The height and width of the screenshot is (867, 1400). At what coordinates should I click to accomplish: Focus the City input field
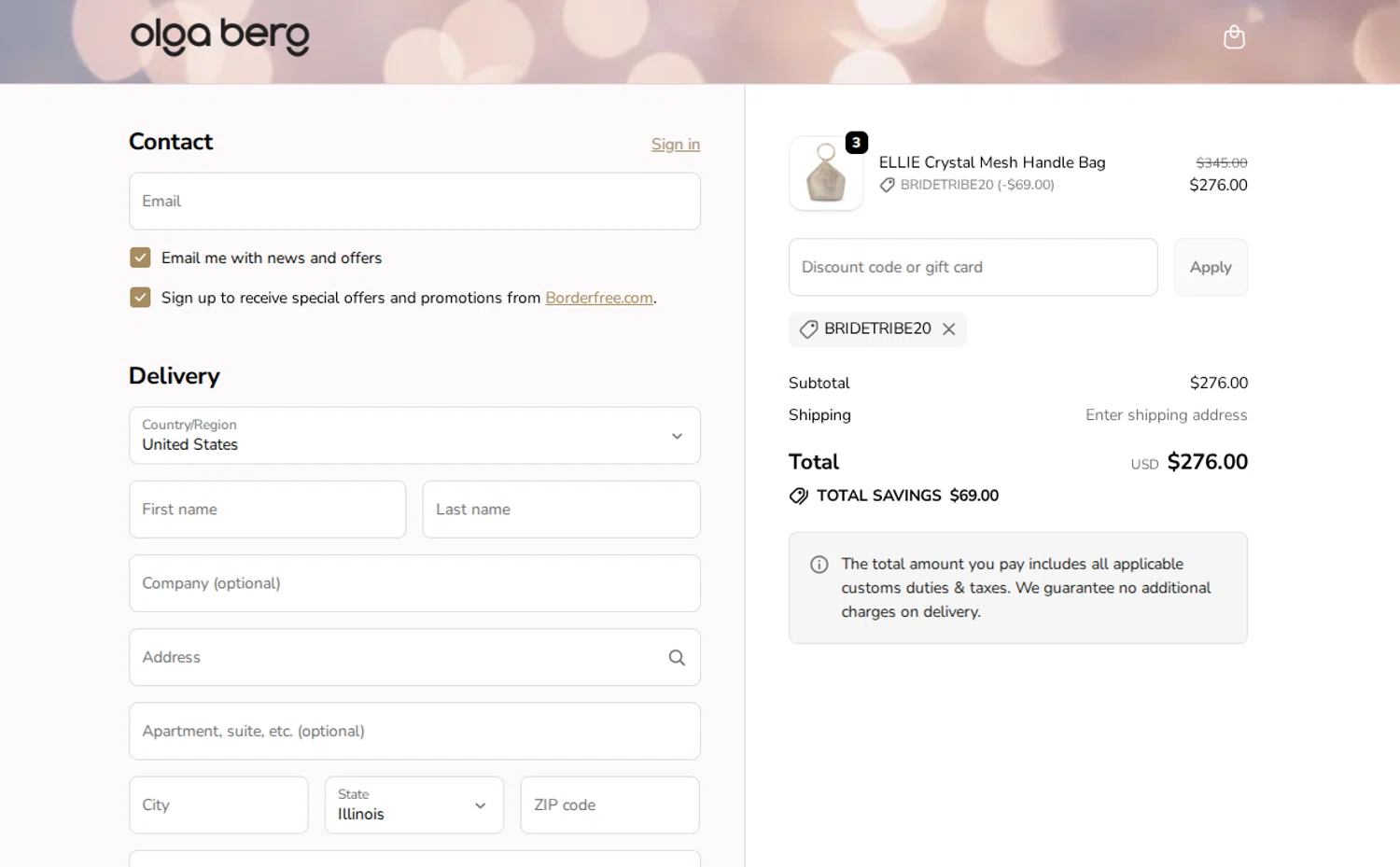218,804
